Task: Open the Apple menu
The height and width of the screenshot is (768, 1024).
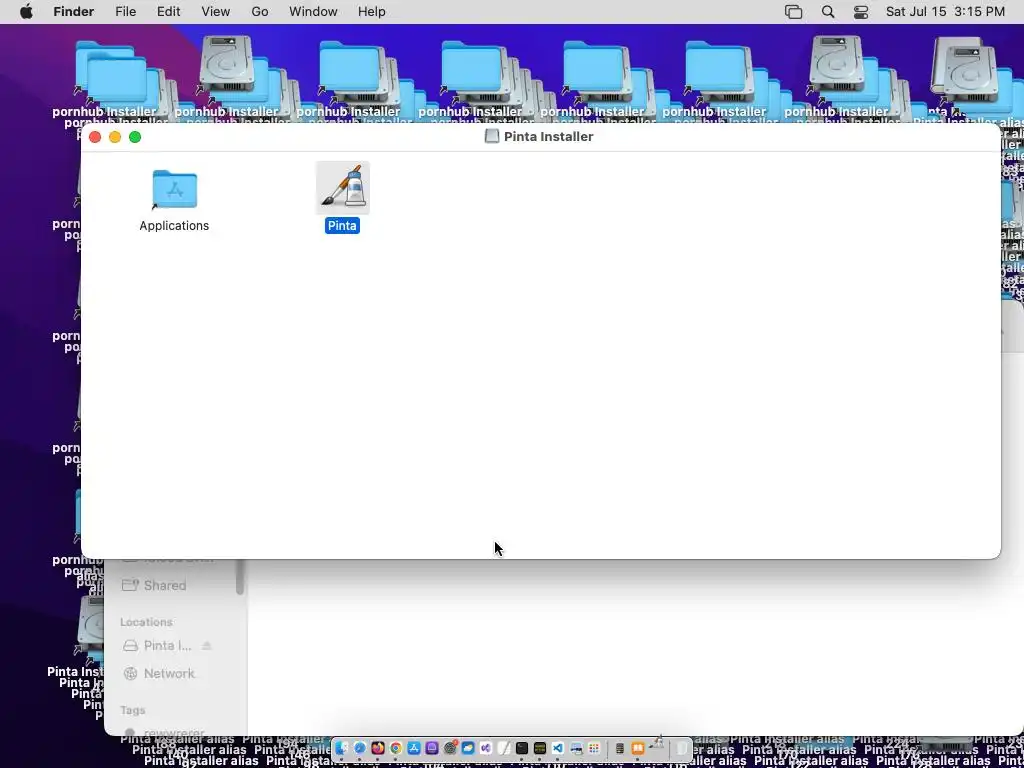Action: pyautogui.click(x=26, y=12)
